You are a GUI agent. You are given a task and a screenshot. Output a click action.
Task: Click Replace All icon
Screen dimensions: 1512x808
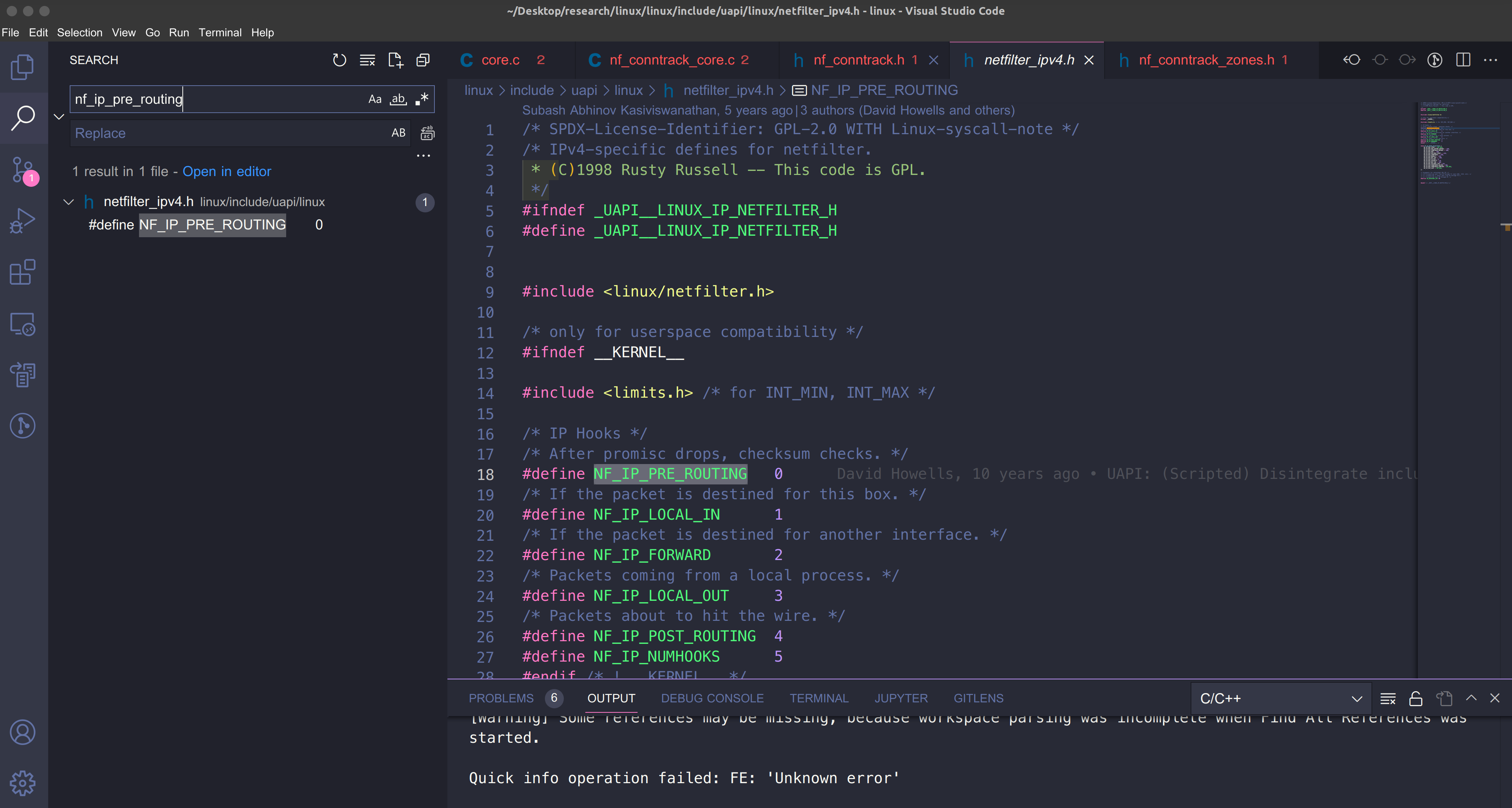[x=427, y=133]
